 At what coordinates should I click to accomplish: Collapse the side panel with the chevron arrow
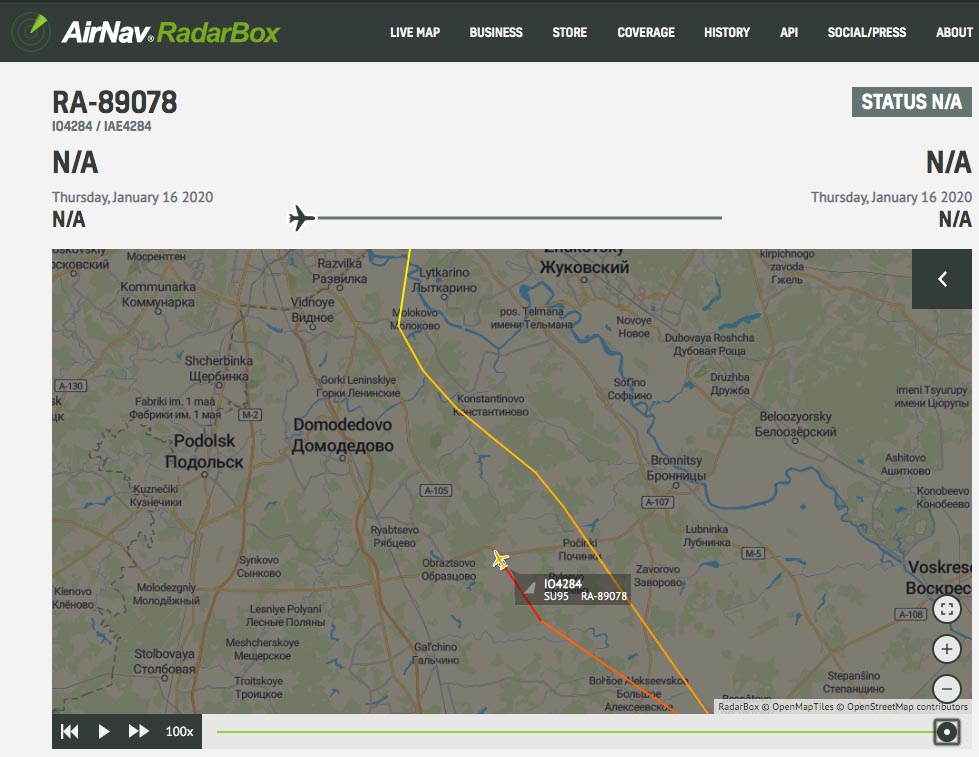(942, 279)
